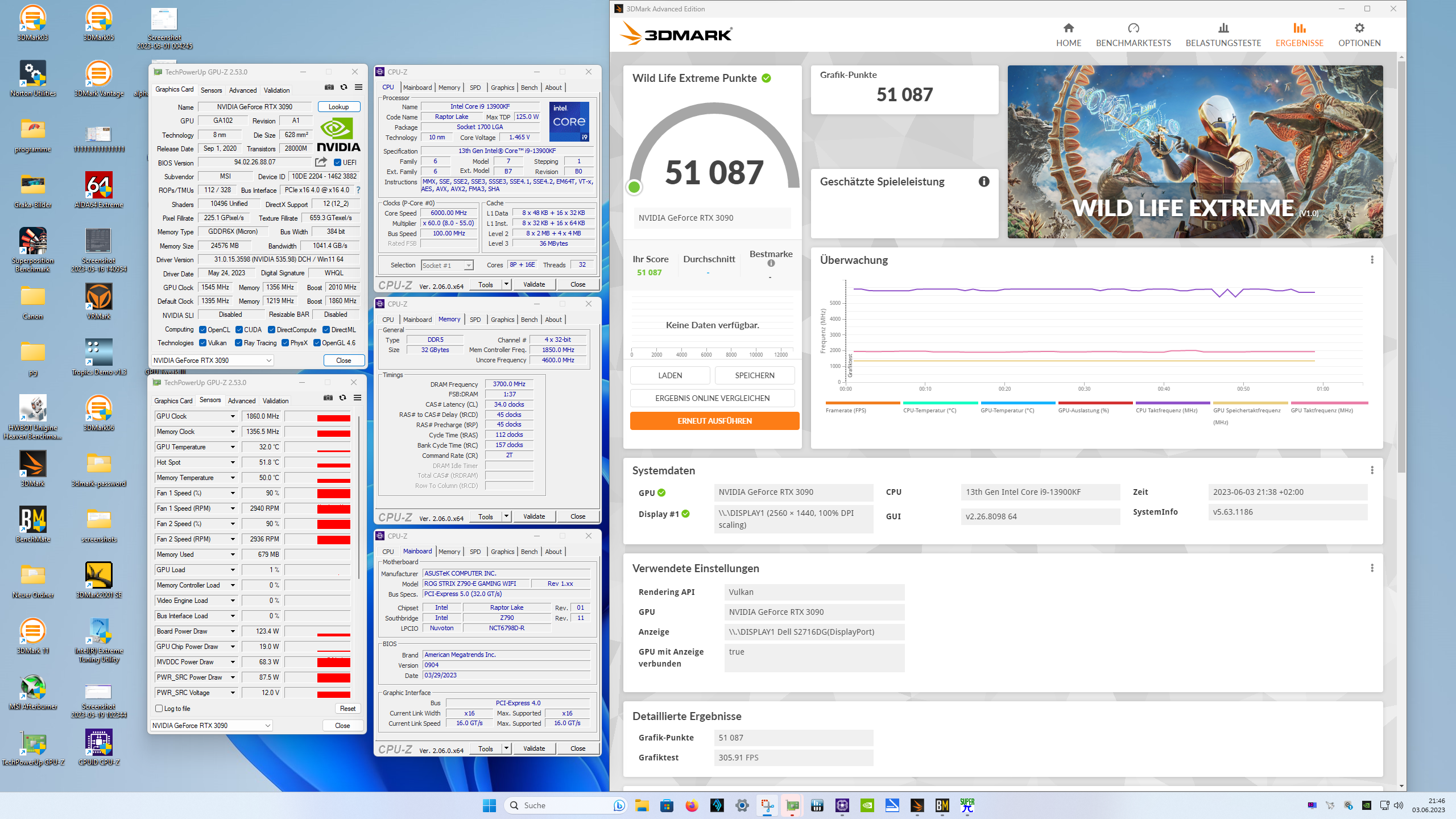Click Bus Interface question mark in GPU-Z

pos(358,190)
